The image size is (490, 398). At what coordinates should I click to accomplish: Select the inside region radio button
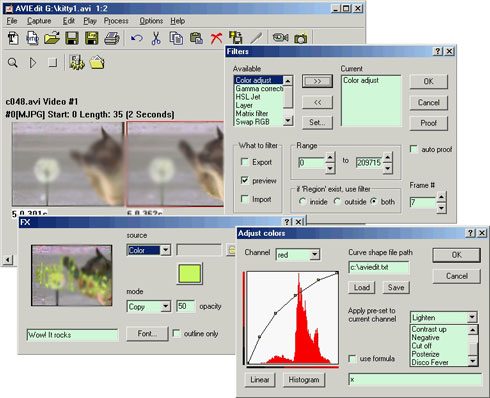coord(303,201)
